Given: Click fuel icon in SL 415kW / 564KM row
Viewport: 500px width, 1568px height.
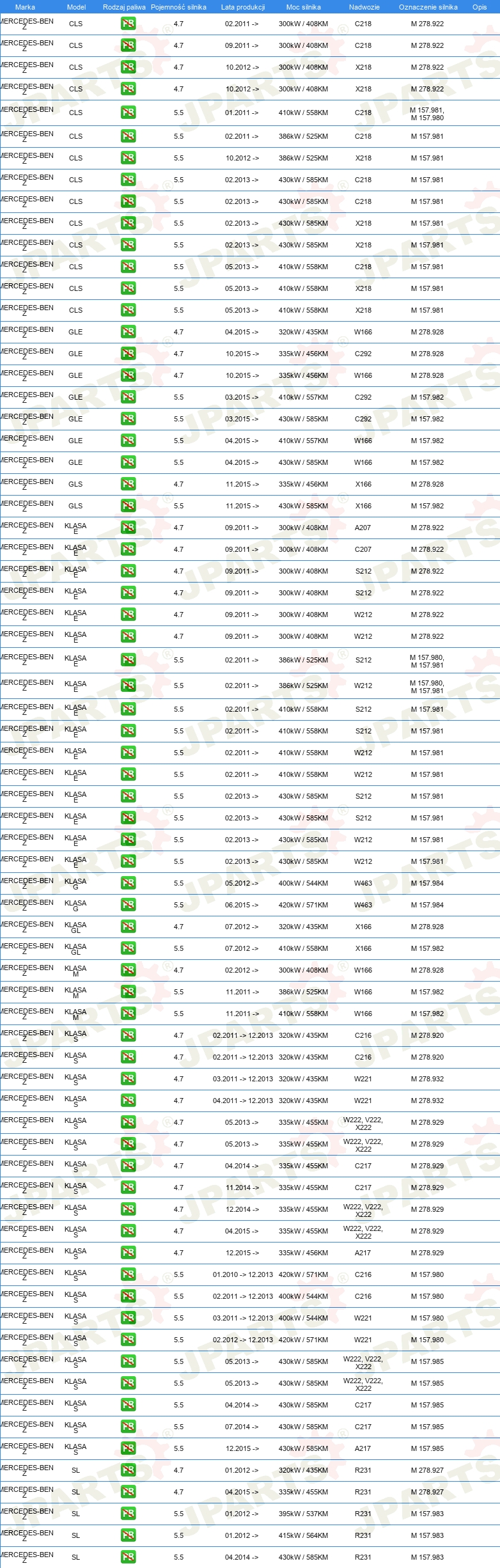Looking at the screenshot, I should pos(128,1535).
